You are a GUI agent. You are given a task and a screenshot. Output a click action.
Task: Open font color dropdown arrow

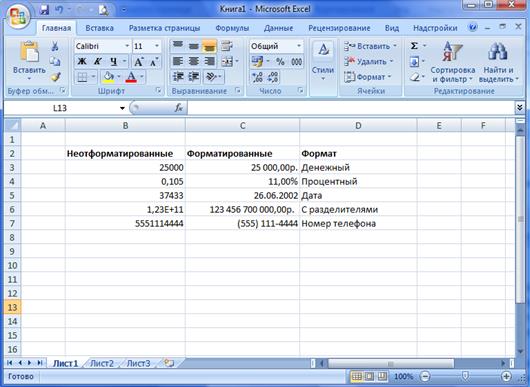[x=142, y=77]
